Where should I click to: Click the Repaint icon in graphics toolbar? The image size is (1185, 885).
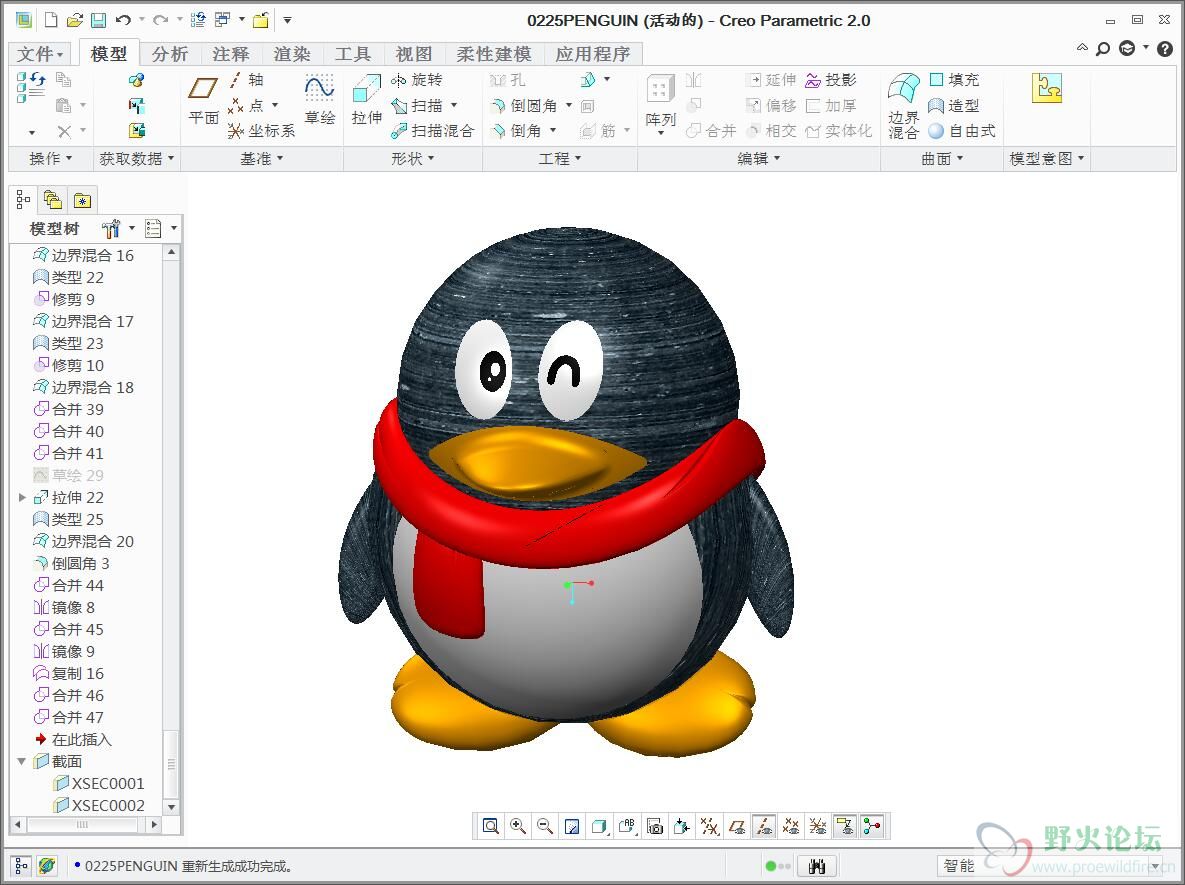pos(572,826)
